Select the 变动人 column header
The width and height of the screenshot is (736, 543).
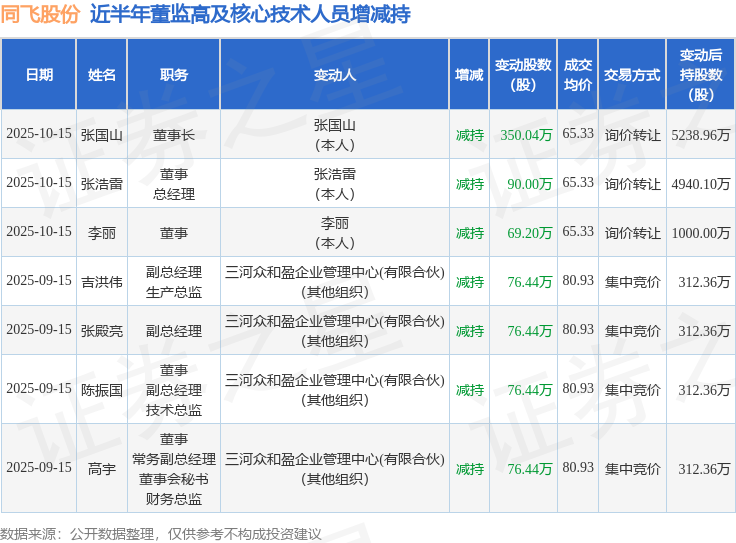tap(335, 75)
